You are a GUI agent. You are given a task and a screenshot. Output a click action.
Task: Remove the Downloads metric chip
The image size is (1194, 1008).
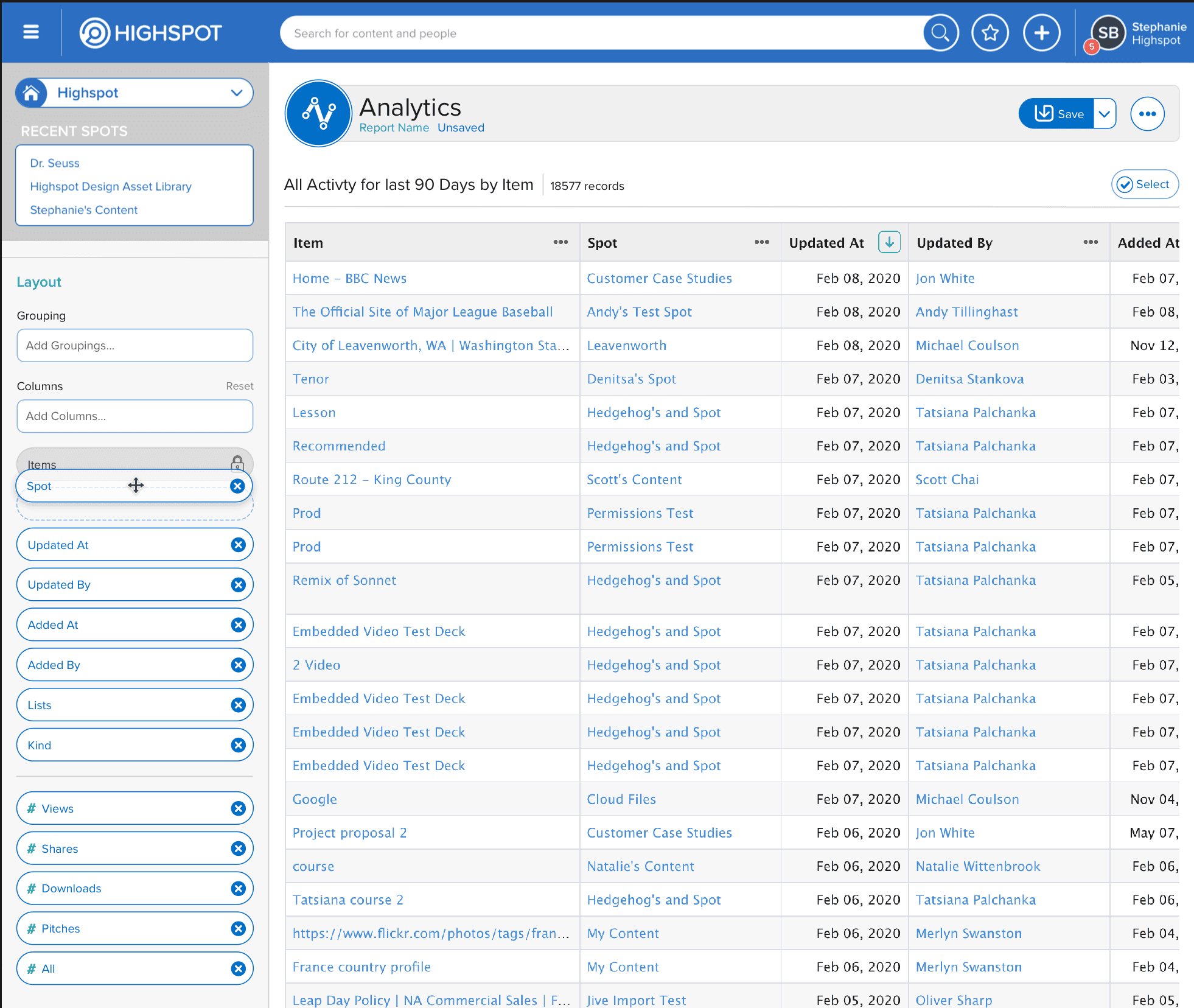click(239, 889)
